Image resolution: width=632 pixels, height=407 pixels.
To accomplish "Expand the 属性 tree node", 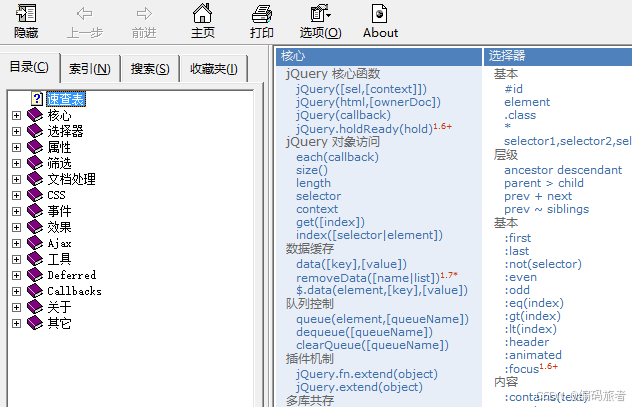I will click(16, 147).
